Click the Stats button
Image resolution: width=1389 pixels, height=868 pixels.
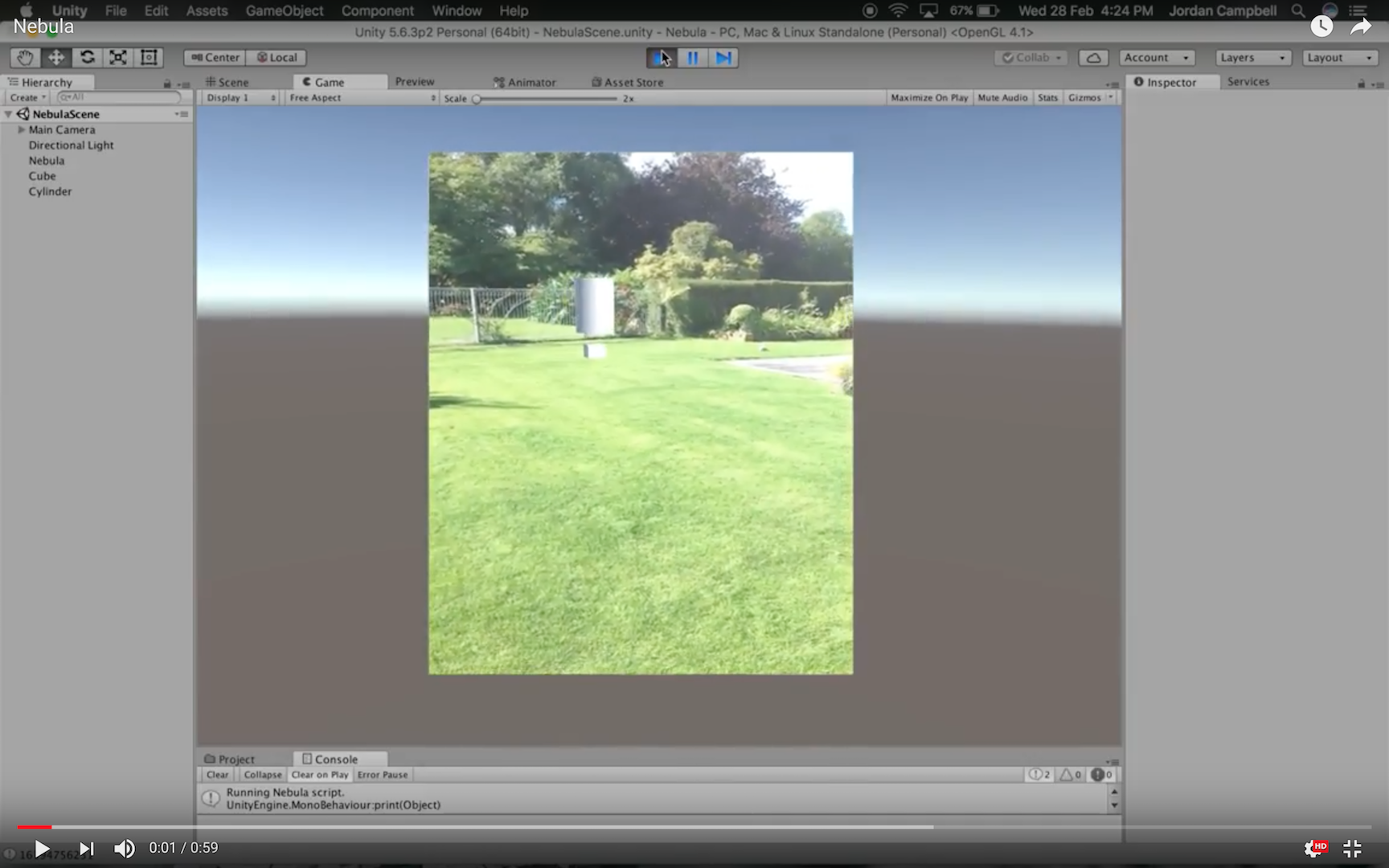[1047, 98]
